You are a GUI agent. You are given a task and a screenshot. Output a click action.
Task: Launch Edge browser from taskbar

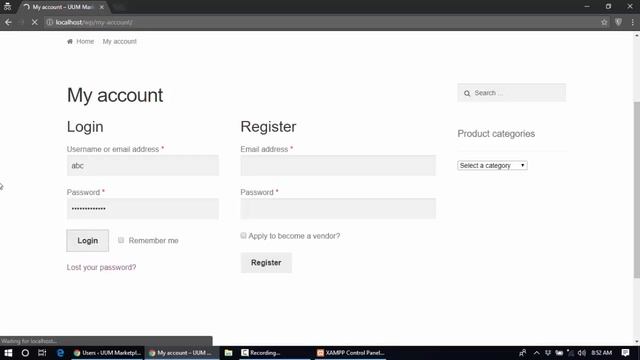[x=60, y=353]
